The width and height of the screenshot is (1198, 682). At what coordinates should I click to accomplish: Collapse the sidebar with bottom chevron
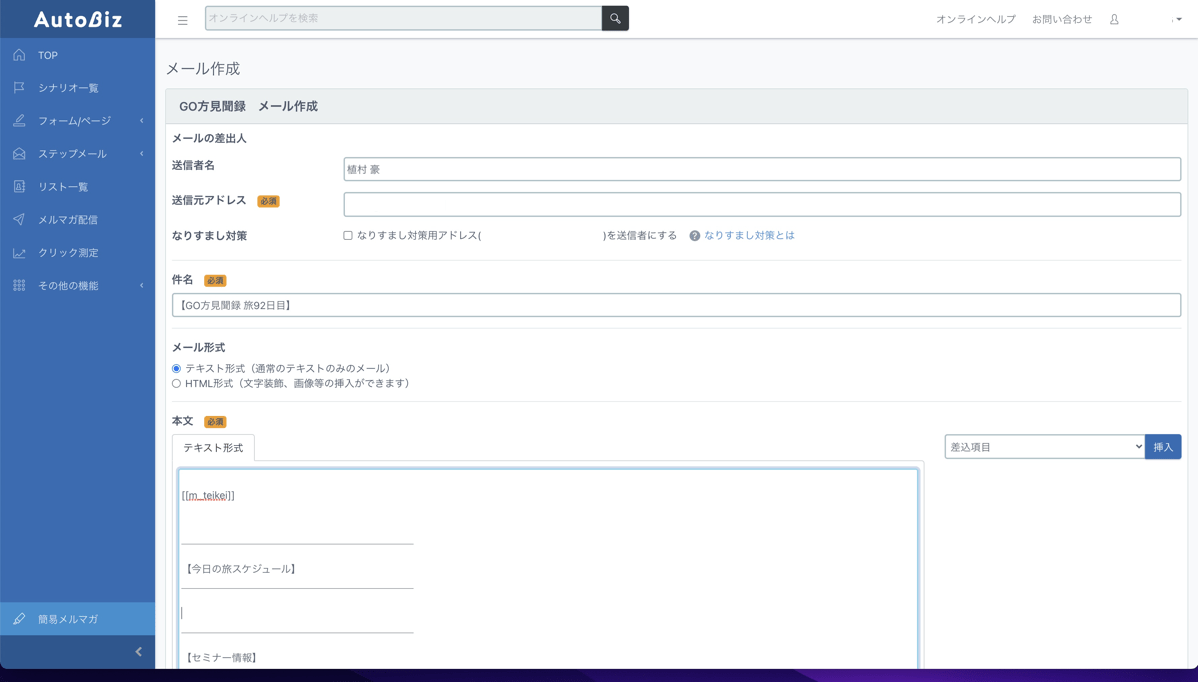click(x=138, y=651)
